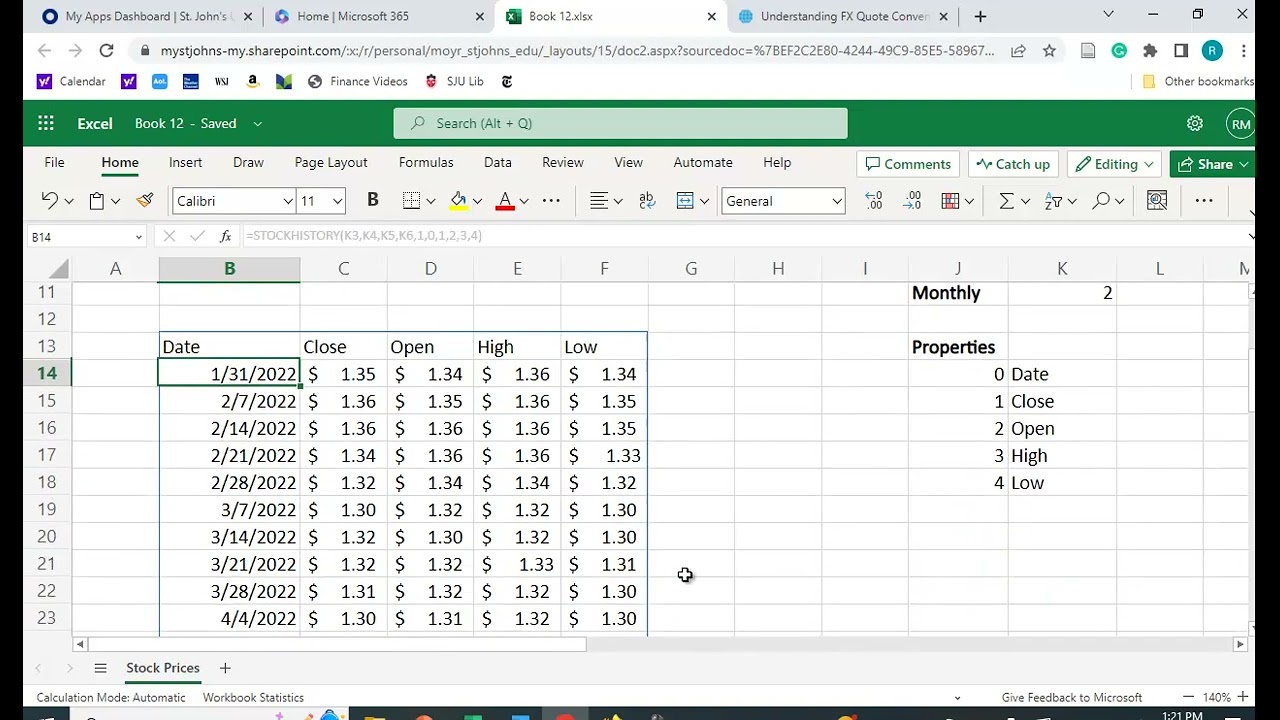
Task: Click the Paste clipboard icon
Action: (x=96, y=201)
